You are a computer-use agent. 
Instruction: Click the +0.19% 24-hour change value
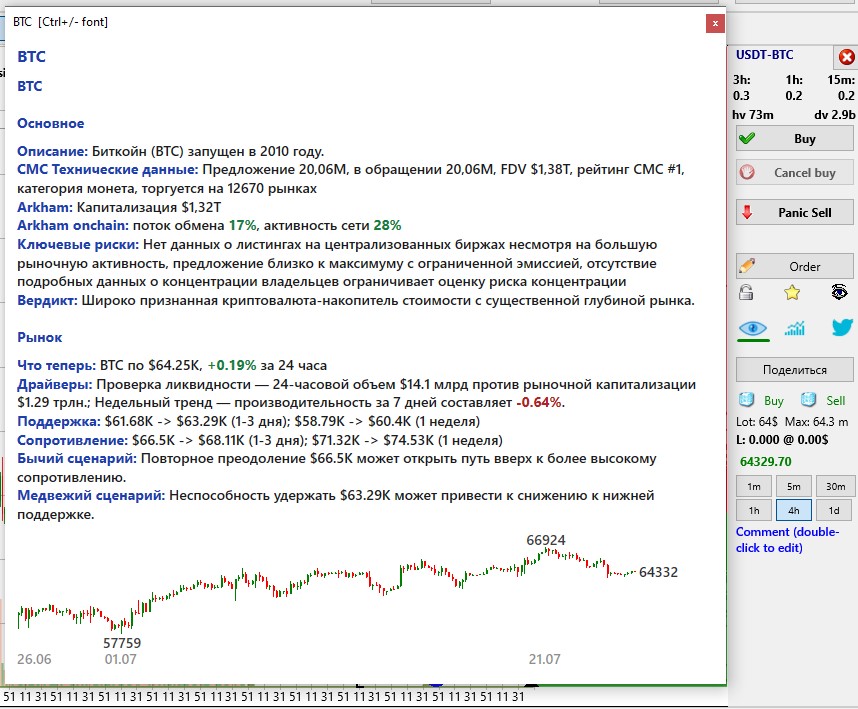(x=232, y=365)
